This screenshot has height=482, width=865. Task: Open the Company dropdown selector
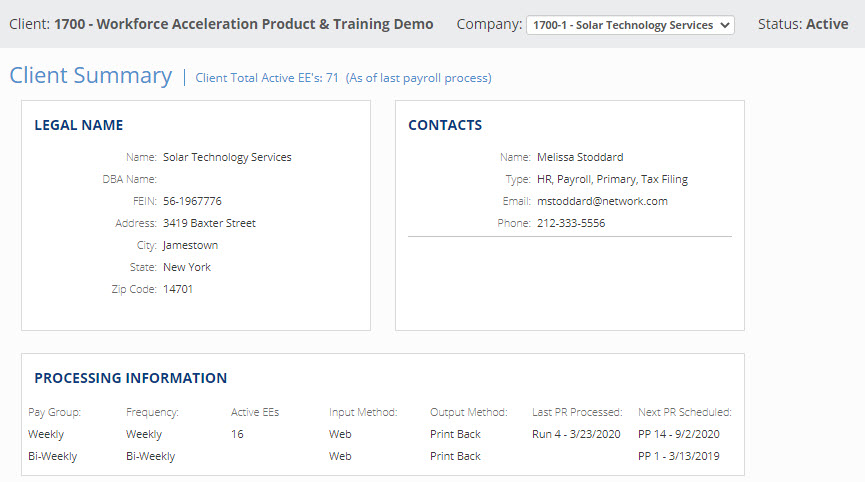630,25
